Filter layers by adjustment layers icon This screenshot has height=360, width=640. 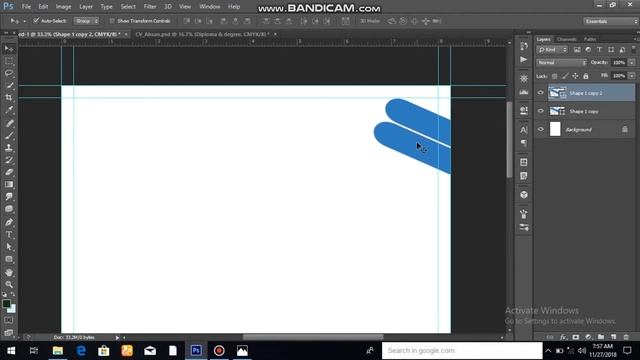[588, 49]
